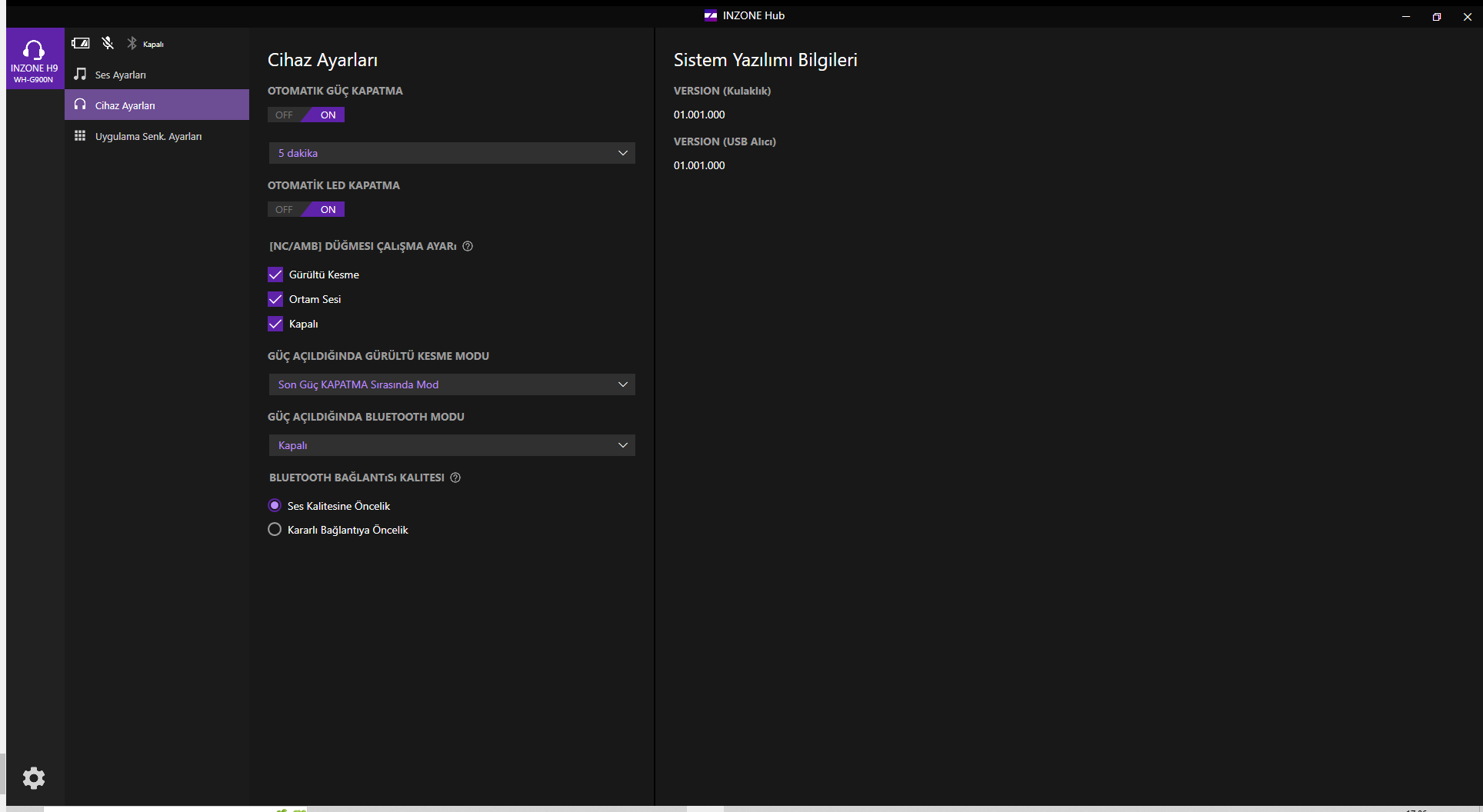Open Son Güç KAPATMA Sırasında Mod dropdown
Viewport: 1483px width, 812px height.
coord(452,384)
